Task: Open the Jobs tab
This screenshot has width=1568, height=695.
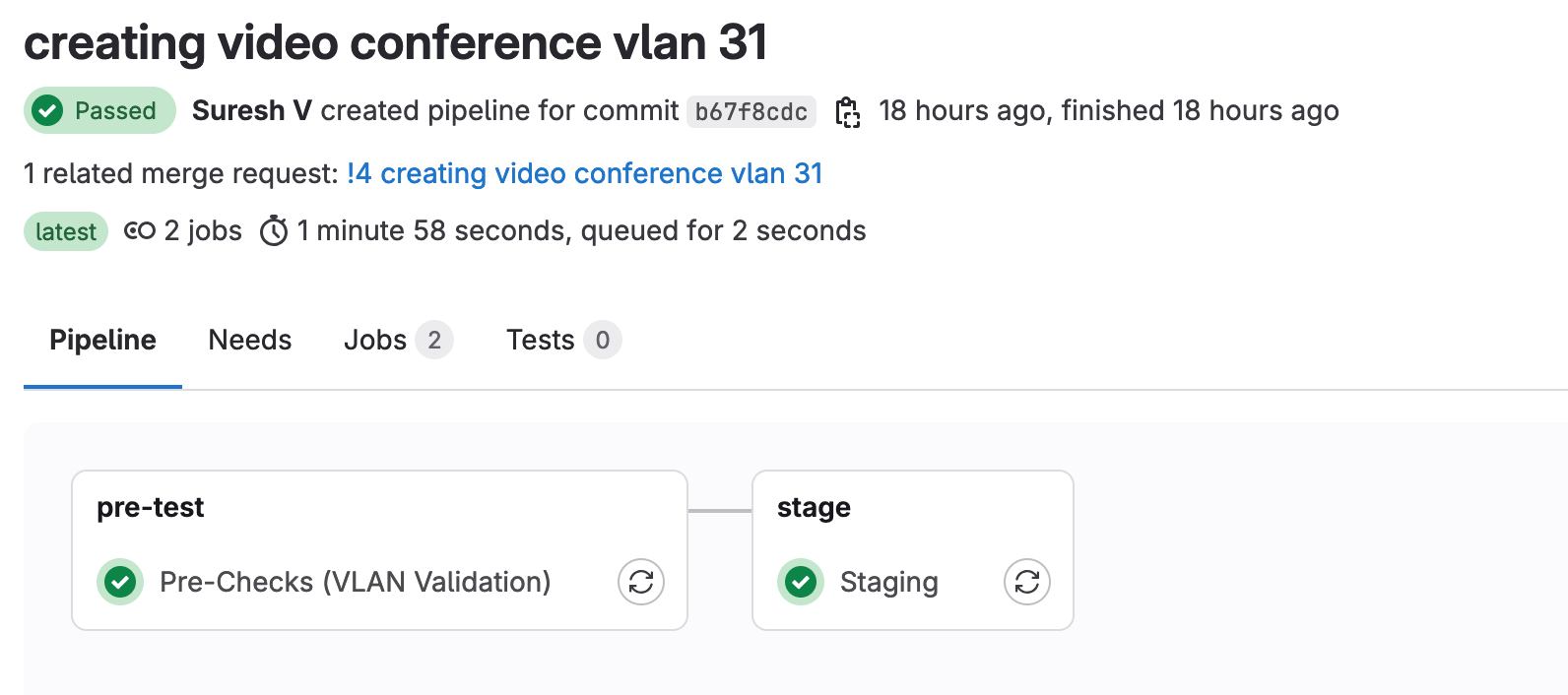Action: [375, 341]
